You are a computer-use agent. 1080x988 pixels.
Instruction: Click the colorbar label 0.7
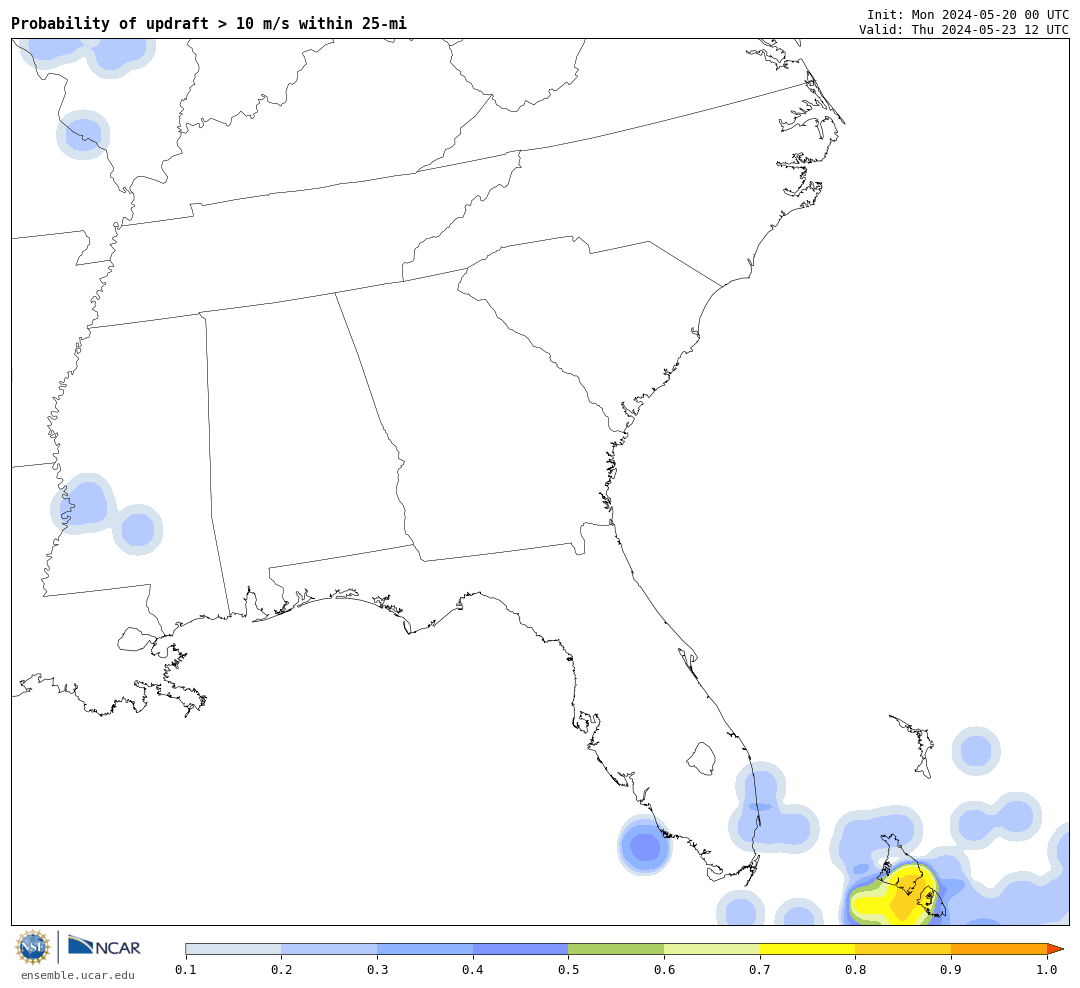click(x=760, y=970)
